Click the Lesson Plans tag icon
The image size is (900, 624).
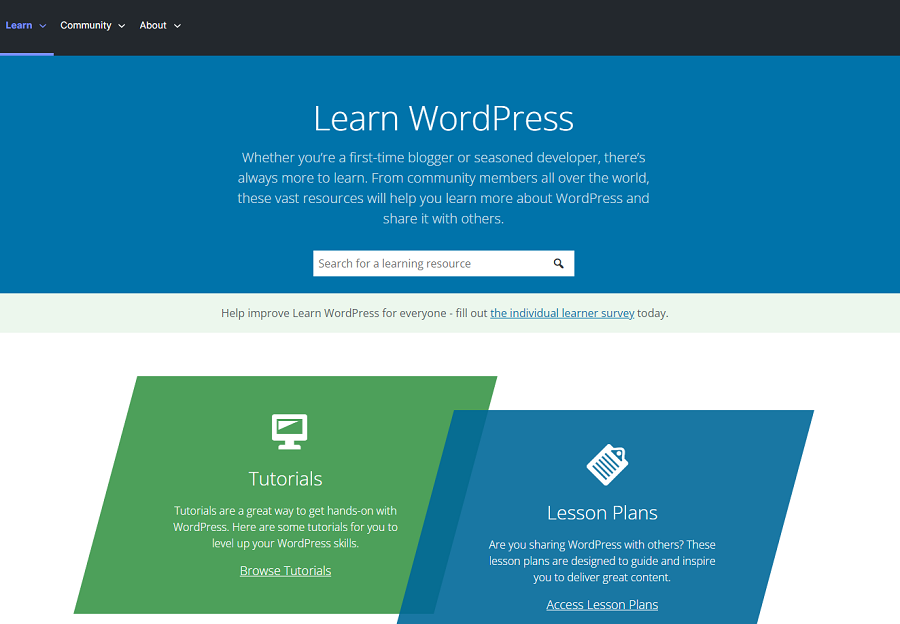point(607,464)
